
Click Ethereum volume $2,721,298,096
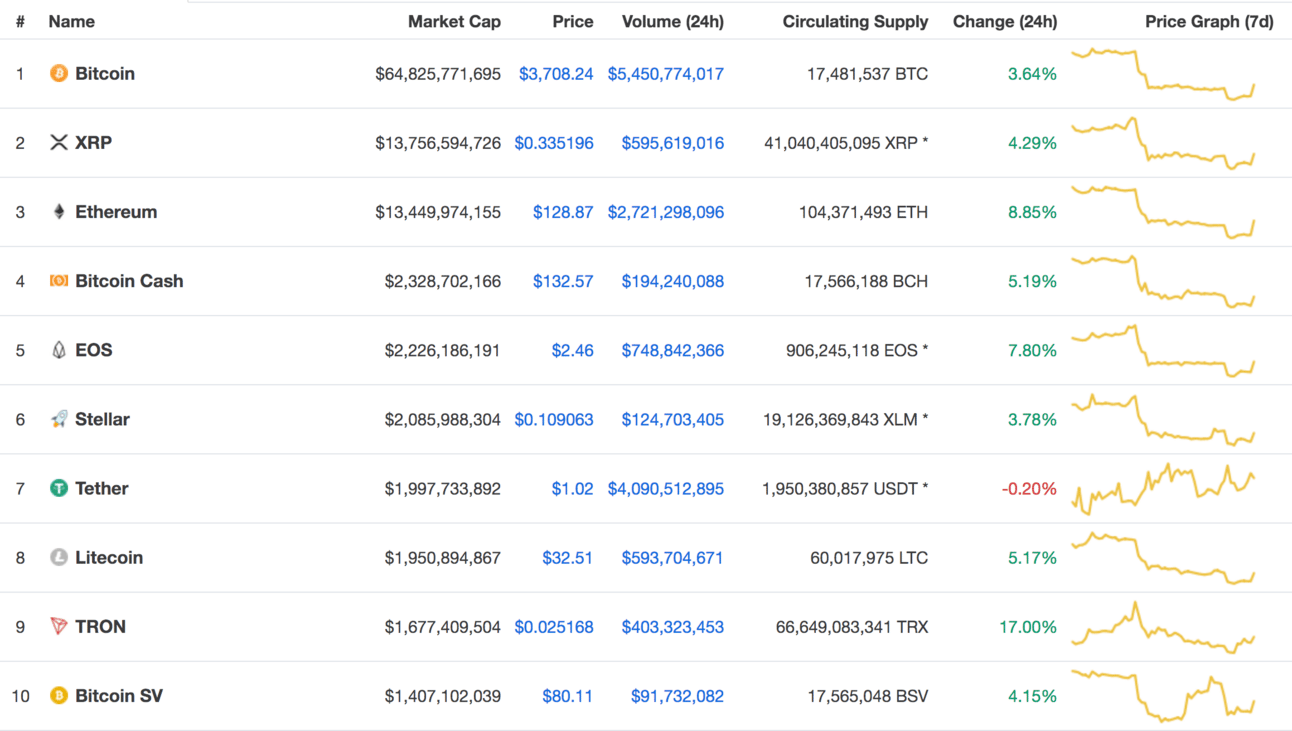[666, 212]
